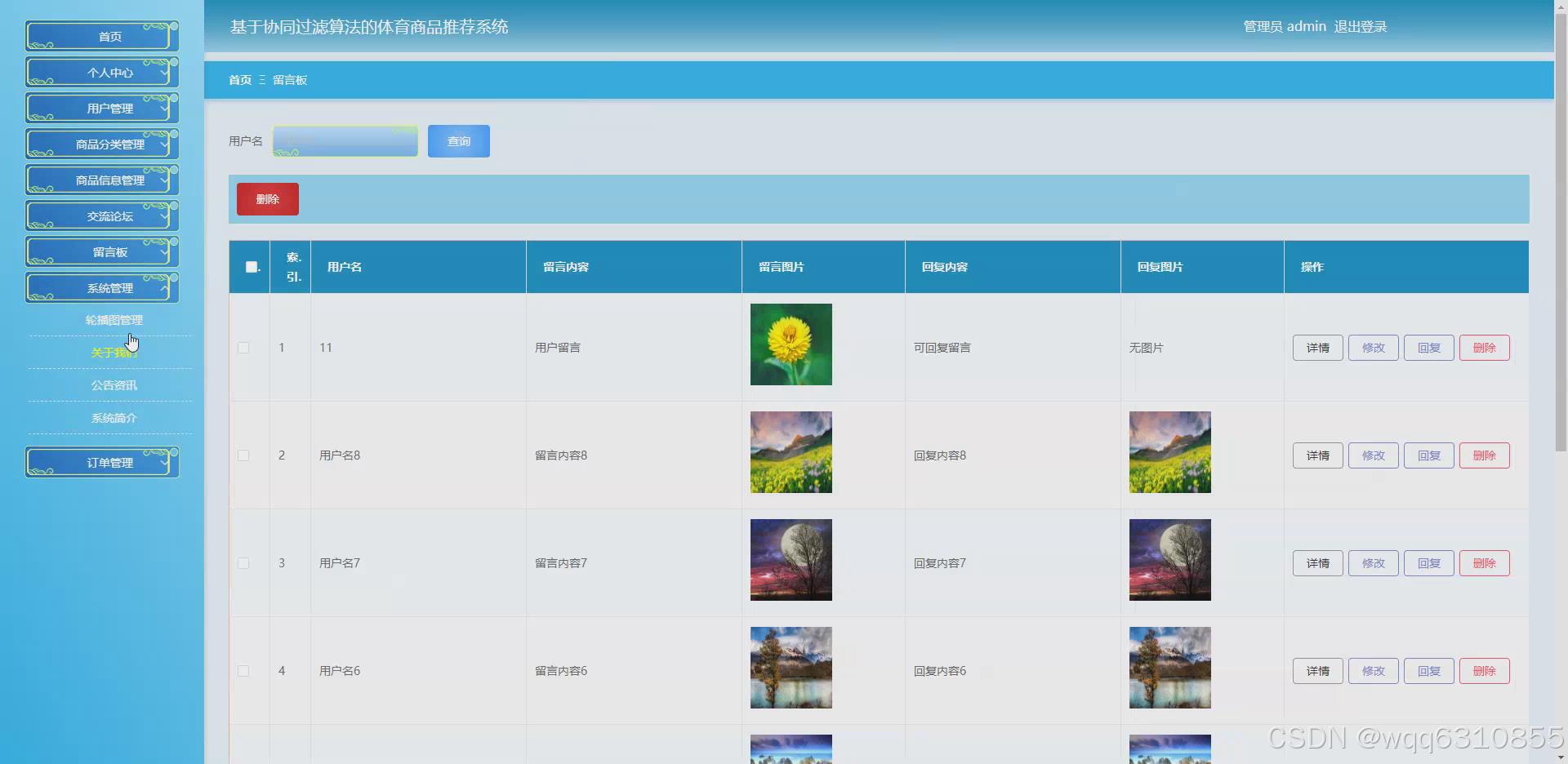Check the checkbox for row 用户名6
This screenshot has width=1568, height=764.
(243, 671)
